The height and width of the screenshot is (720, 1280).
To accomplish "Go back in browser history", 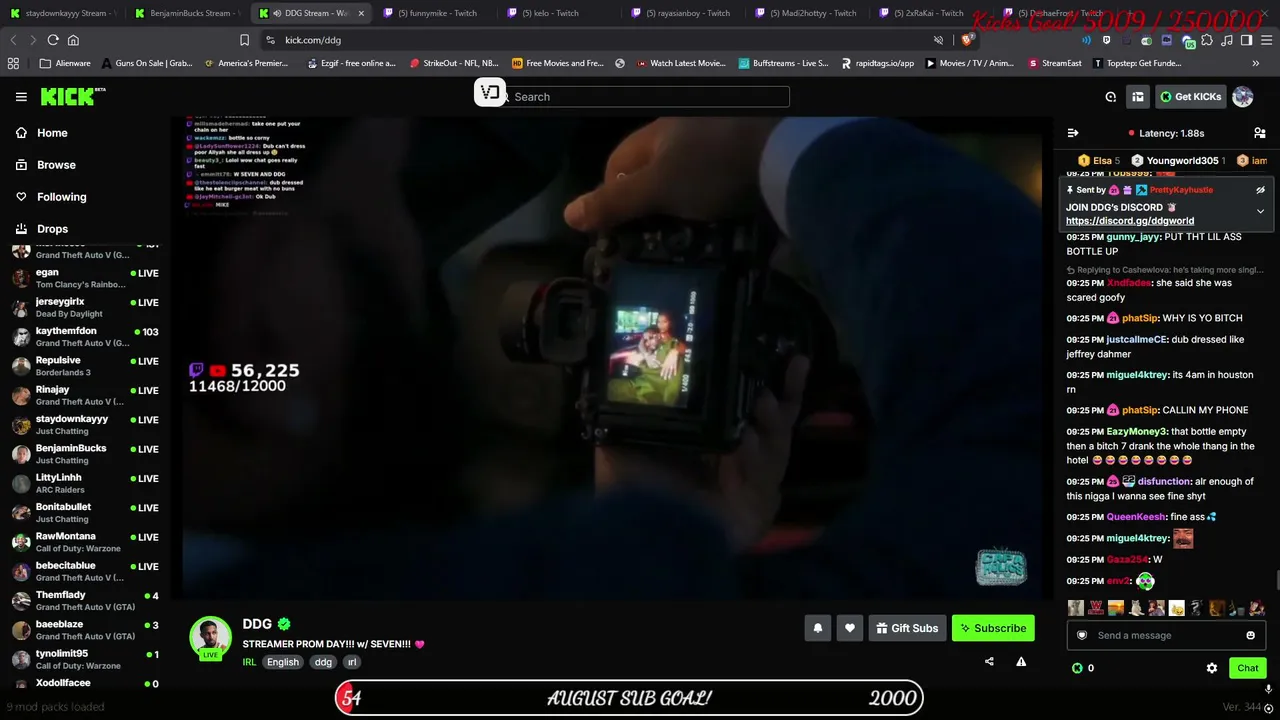I will 13,40.
